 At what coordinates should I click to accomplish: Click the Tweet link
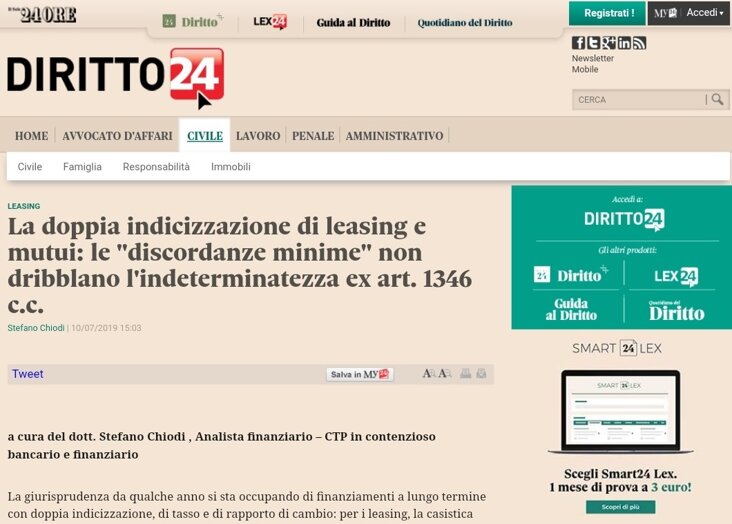(x=28, y=374)
